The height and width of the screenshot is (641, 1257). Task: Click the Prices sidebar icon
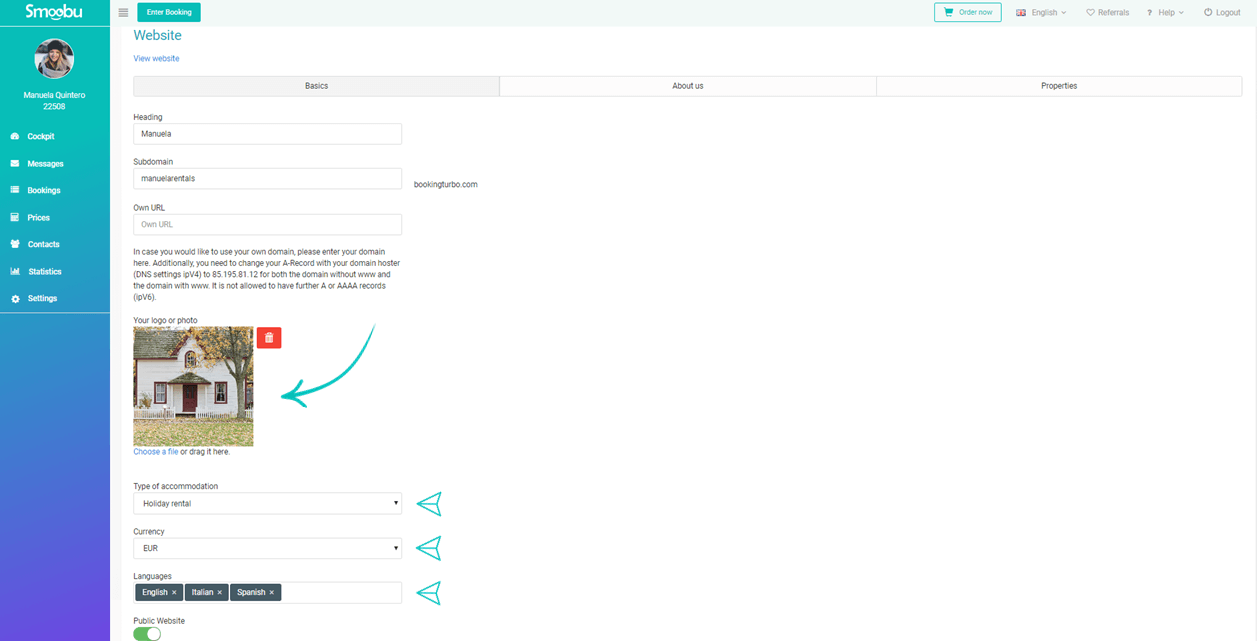coord(15,217)
